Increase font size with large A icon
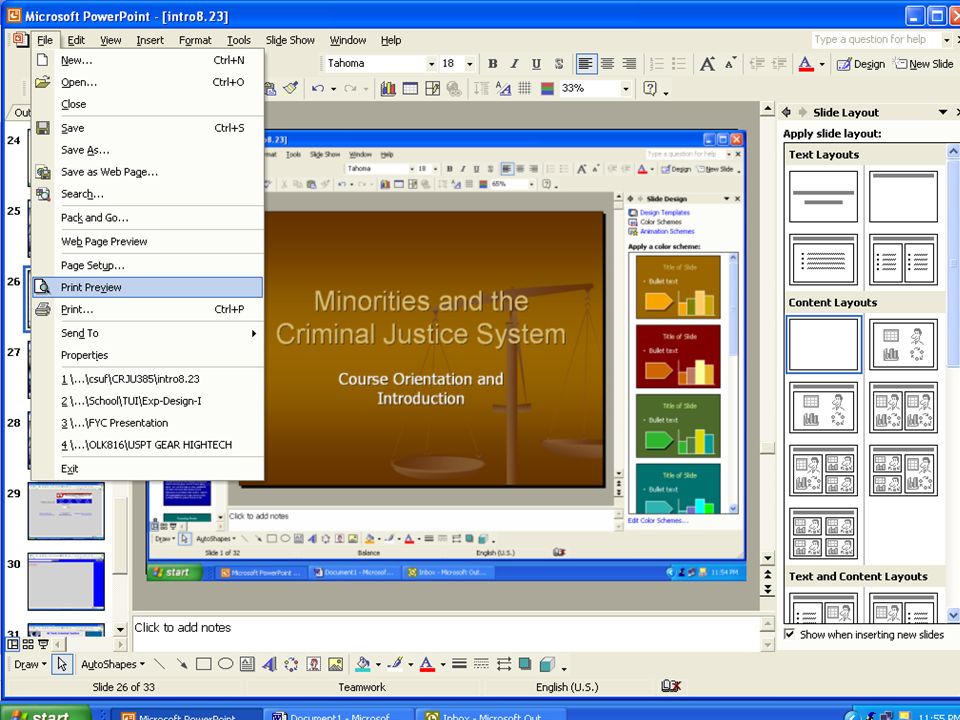 708,64
